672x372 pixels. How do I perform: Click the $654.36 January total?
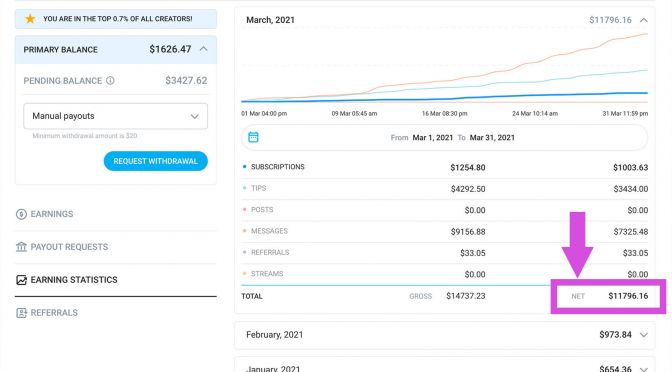615,369
